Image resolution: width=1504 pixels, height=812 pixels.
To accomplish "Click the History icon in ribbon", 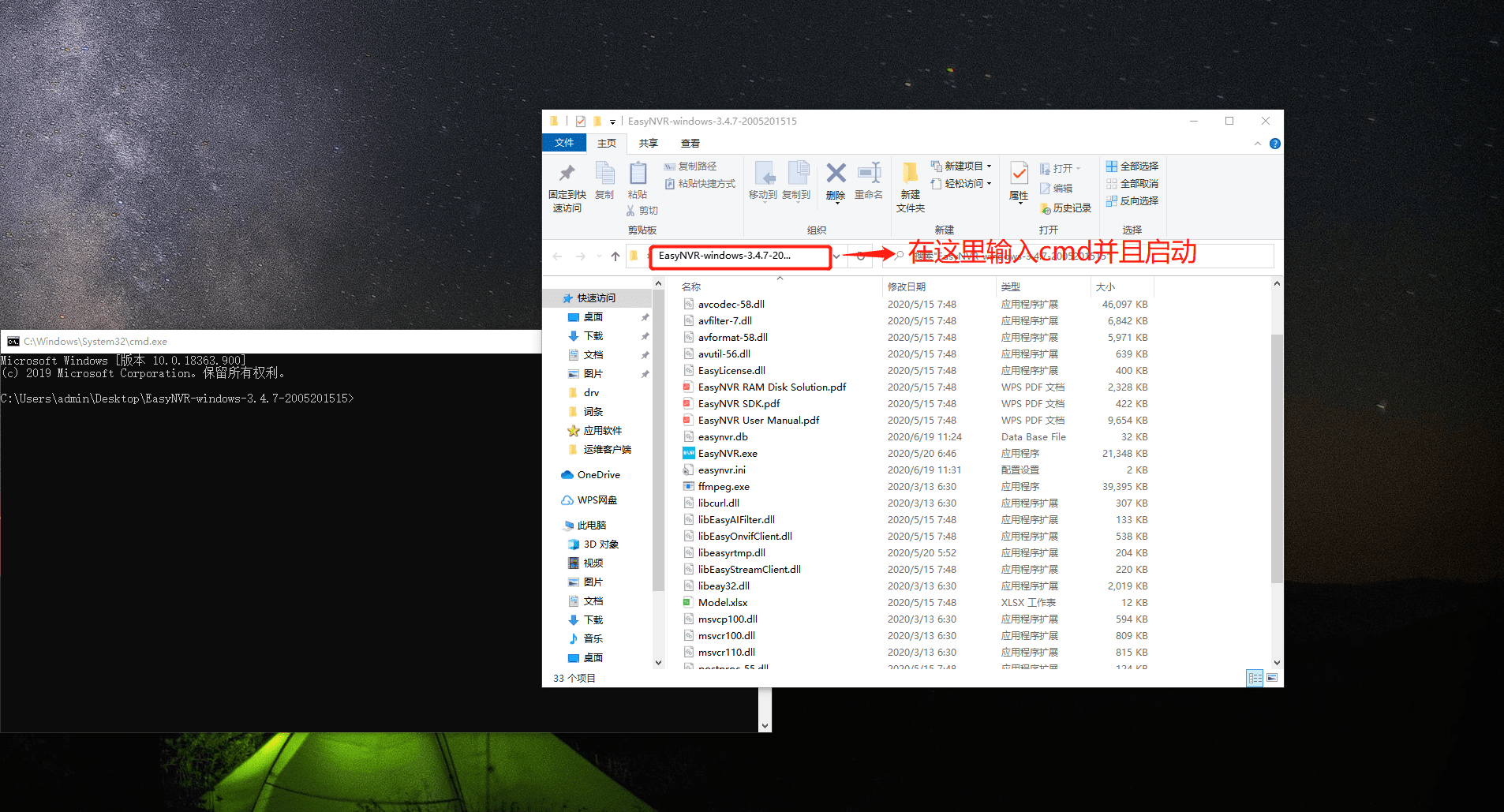I will (1046, 208).
